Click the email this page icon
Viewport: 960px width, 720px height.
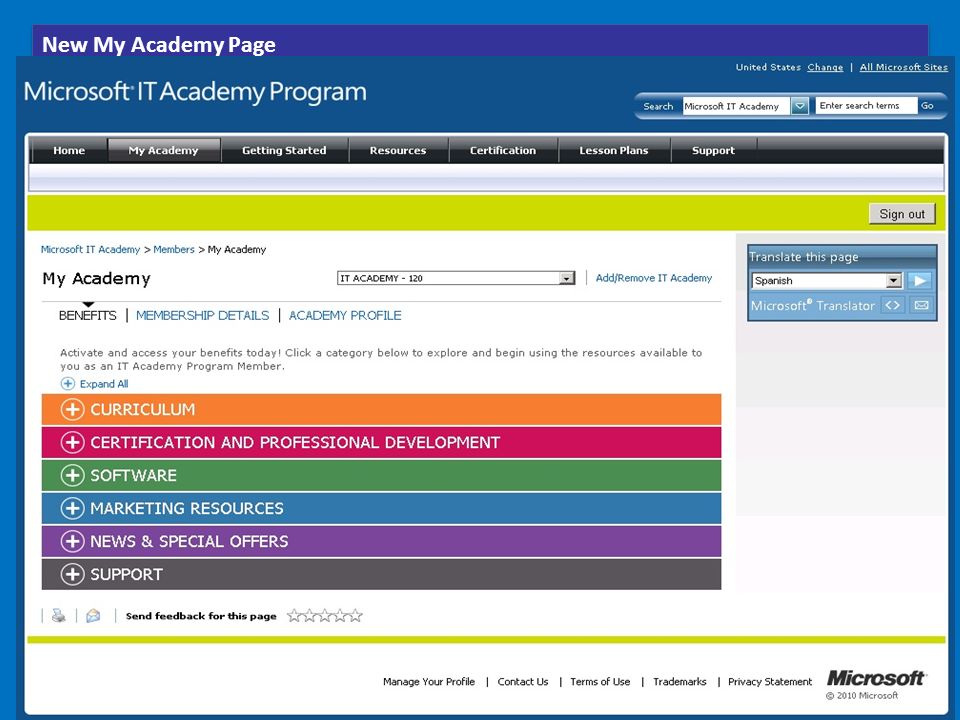[93, 615]
